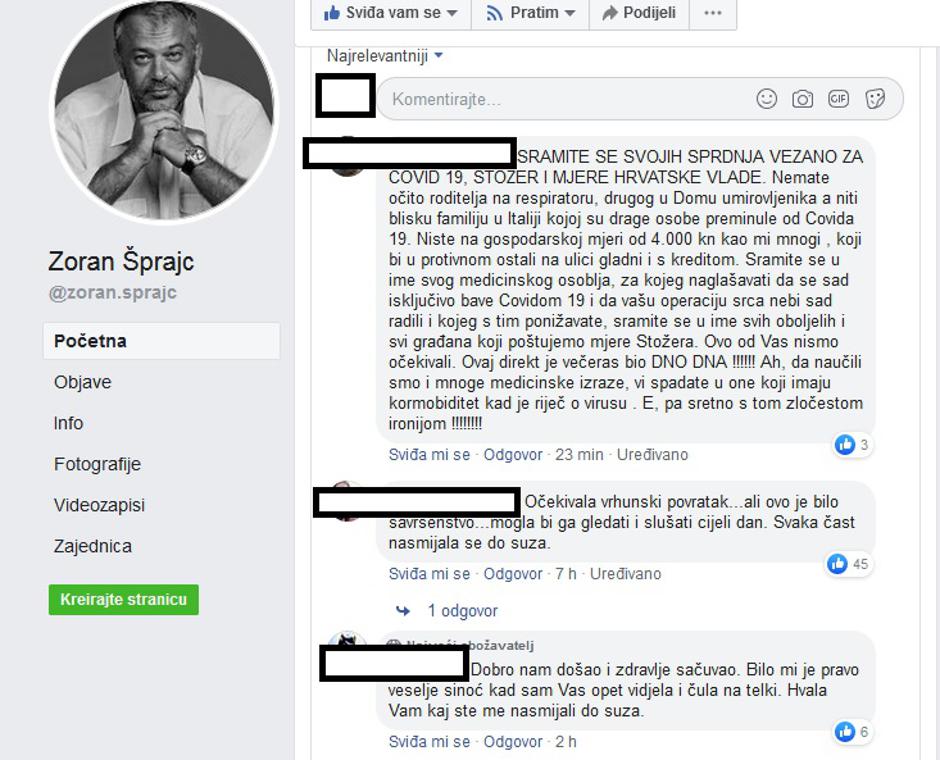Expand the Najrelevantniji sort dropdown
Image resolution: width=940 pixels, height=760 pixels.
click(385, 56)
